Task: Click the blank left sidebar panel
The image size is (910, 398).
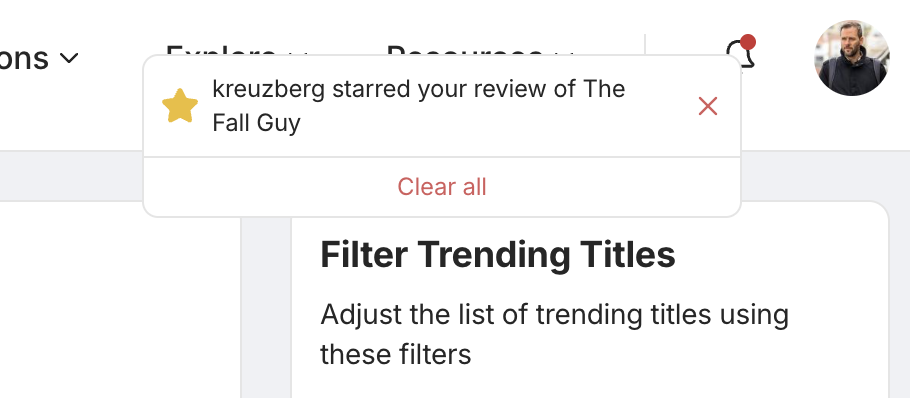Action: pos(120,299)
